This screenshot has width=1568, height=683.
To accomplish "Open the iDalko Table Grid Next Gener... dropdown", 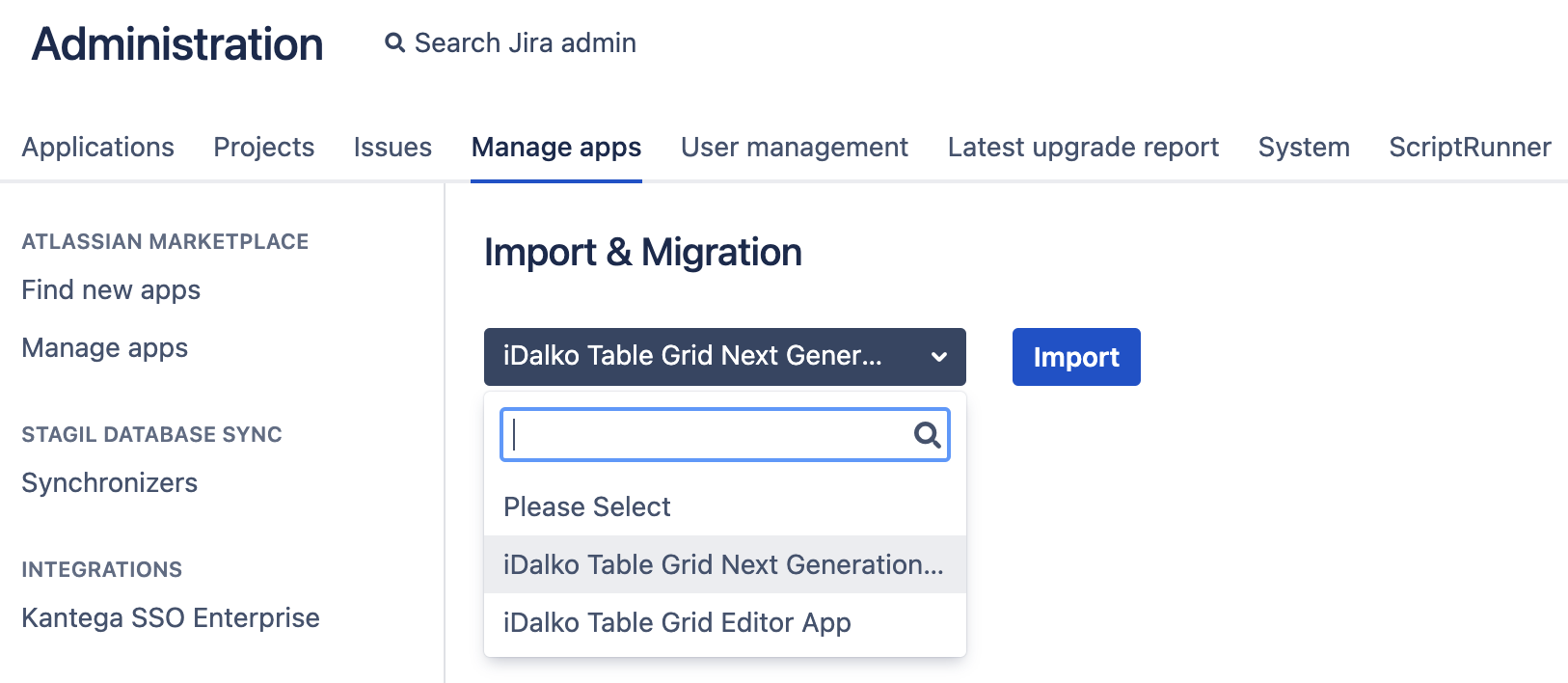I will coord(724,357).
